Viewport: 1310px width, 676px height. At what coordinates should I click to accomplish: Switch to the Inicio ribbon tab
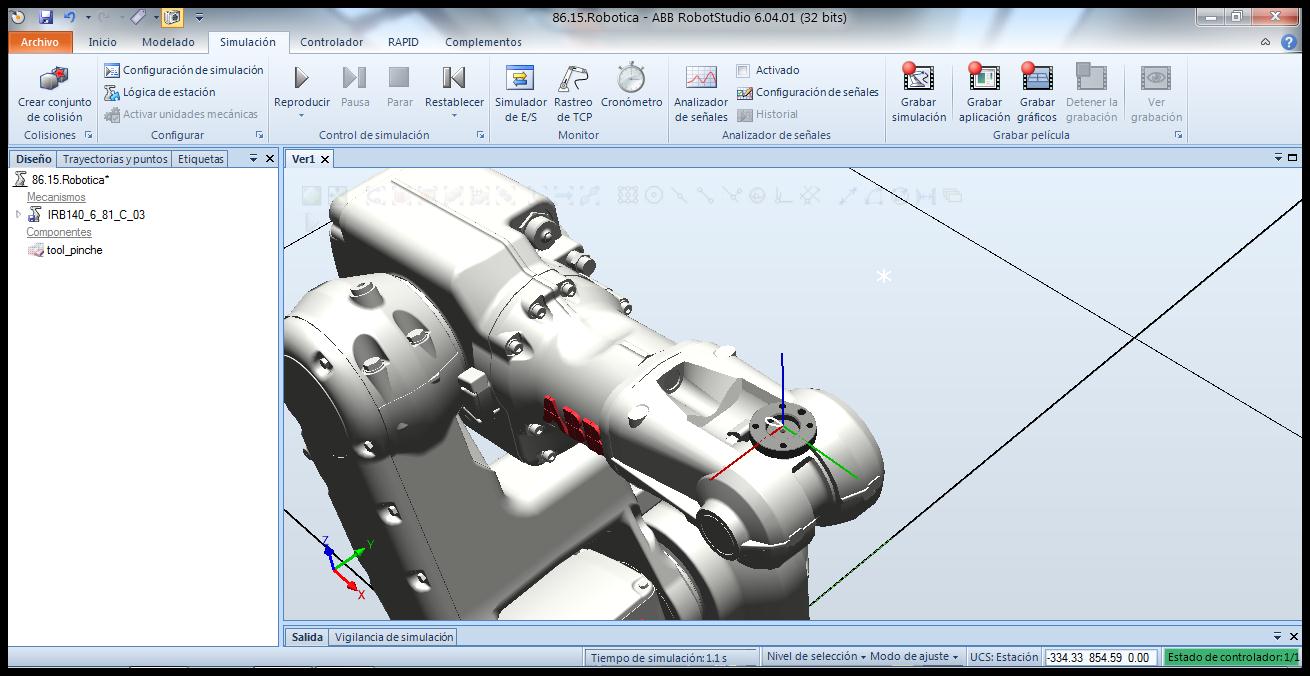click(102, 42)
